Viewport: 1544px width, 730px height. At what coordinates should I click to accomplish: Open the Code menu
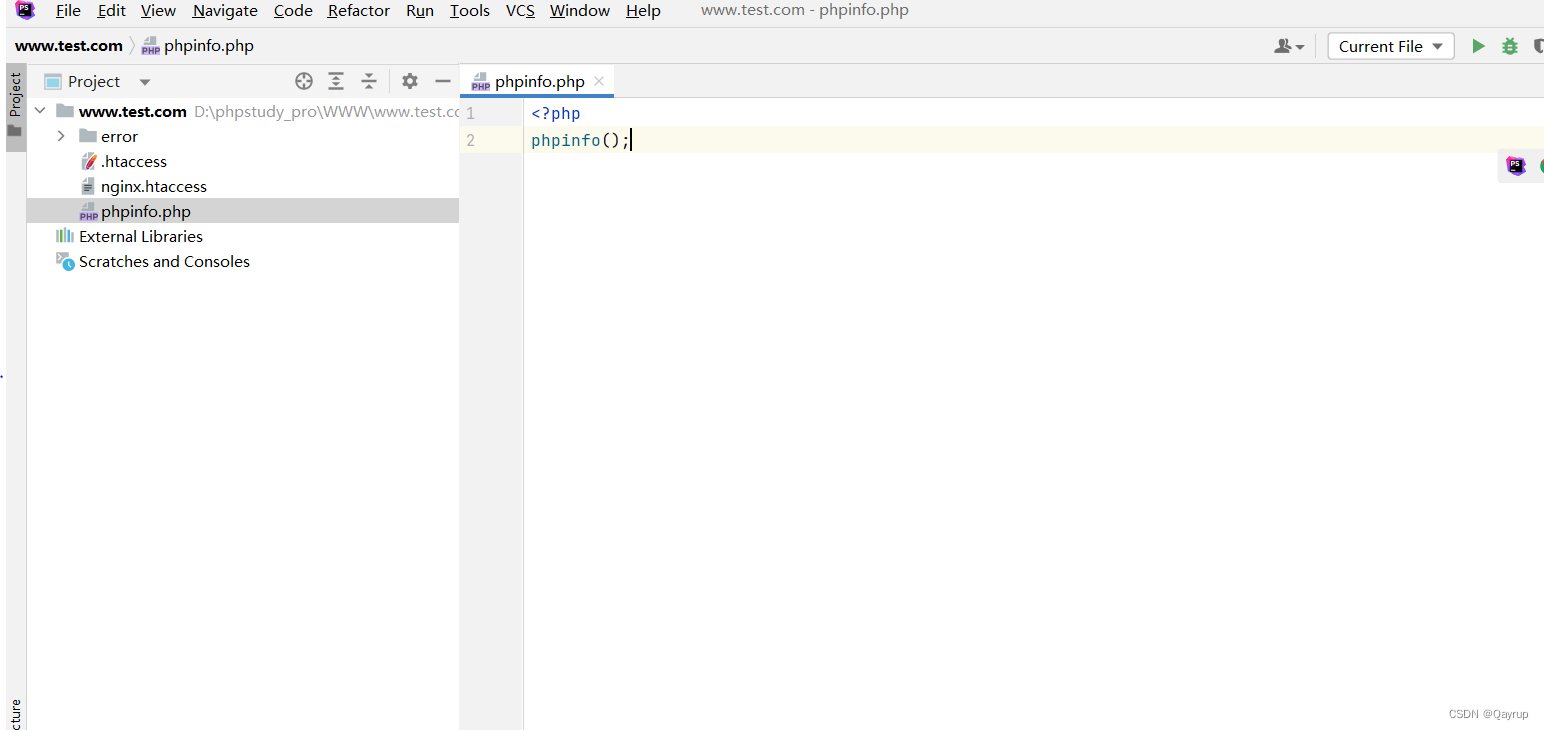(x=293, y=11)
